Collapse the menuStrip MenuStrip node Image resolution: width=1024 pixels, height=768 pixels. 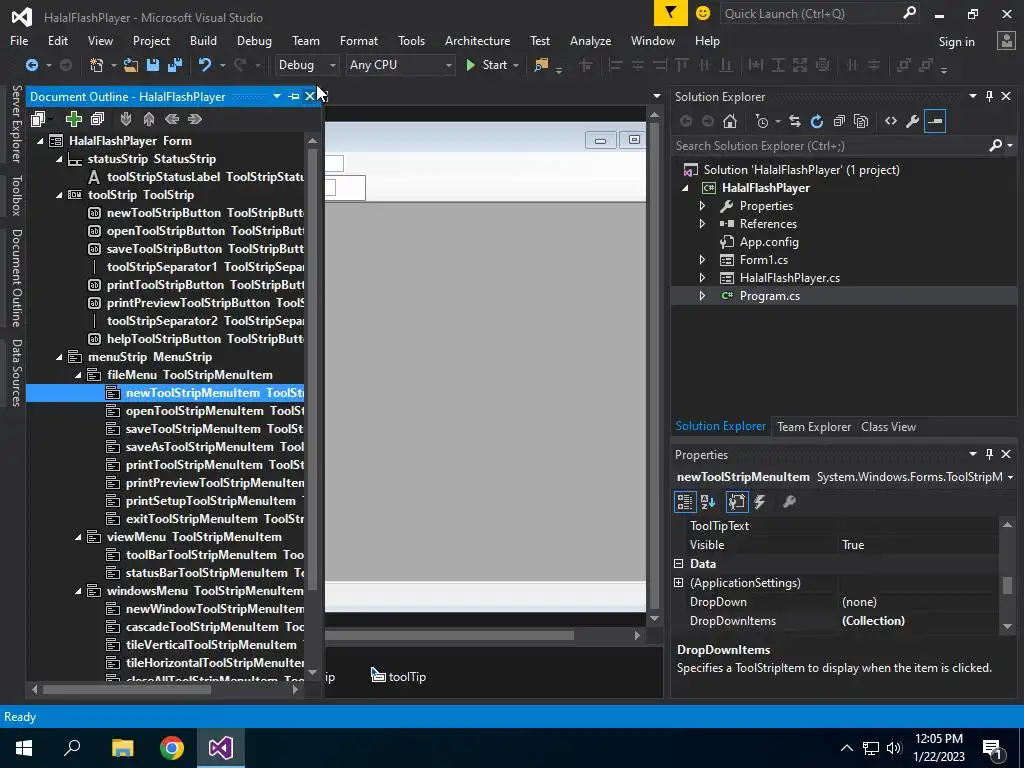coord(59,357)
